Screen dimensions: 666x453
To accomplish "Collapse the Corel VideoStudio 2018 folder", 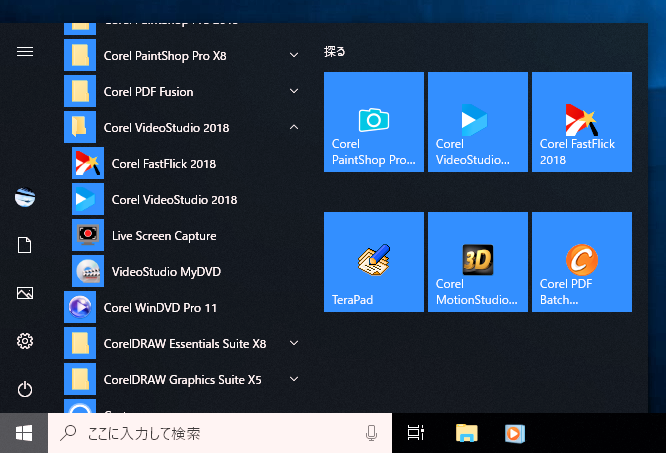I will coord(294,128).
